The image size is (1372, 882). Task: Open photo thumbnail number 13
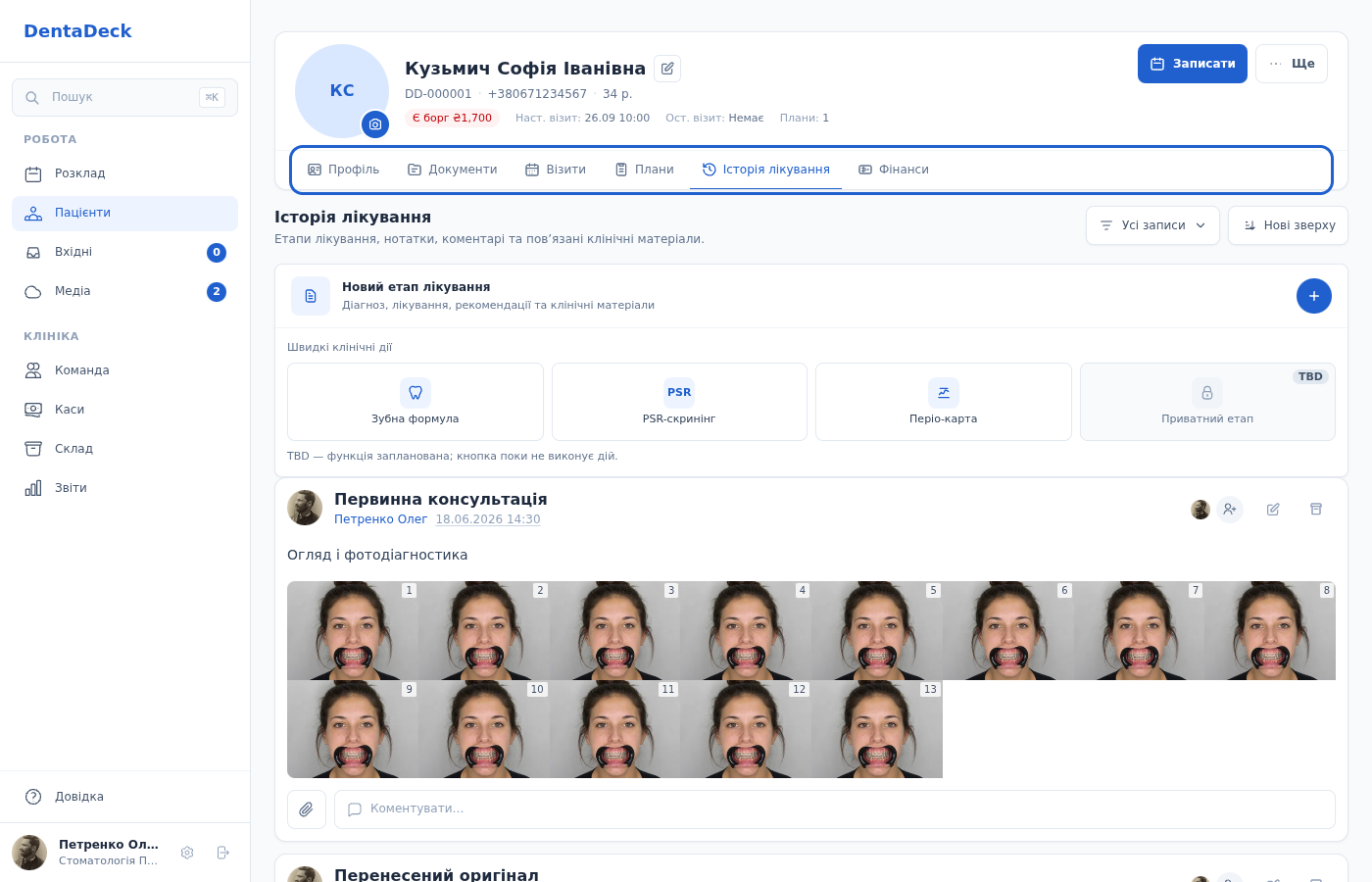pos(877,729)
